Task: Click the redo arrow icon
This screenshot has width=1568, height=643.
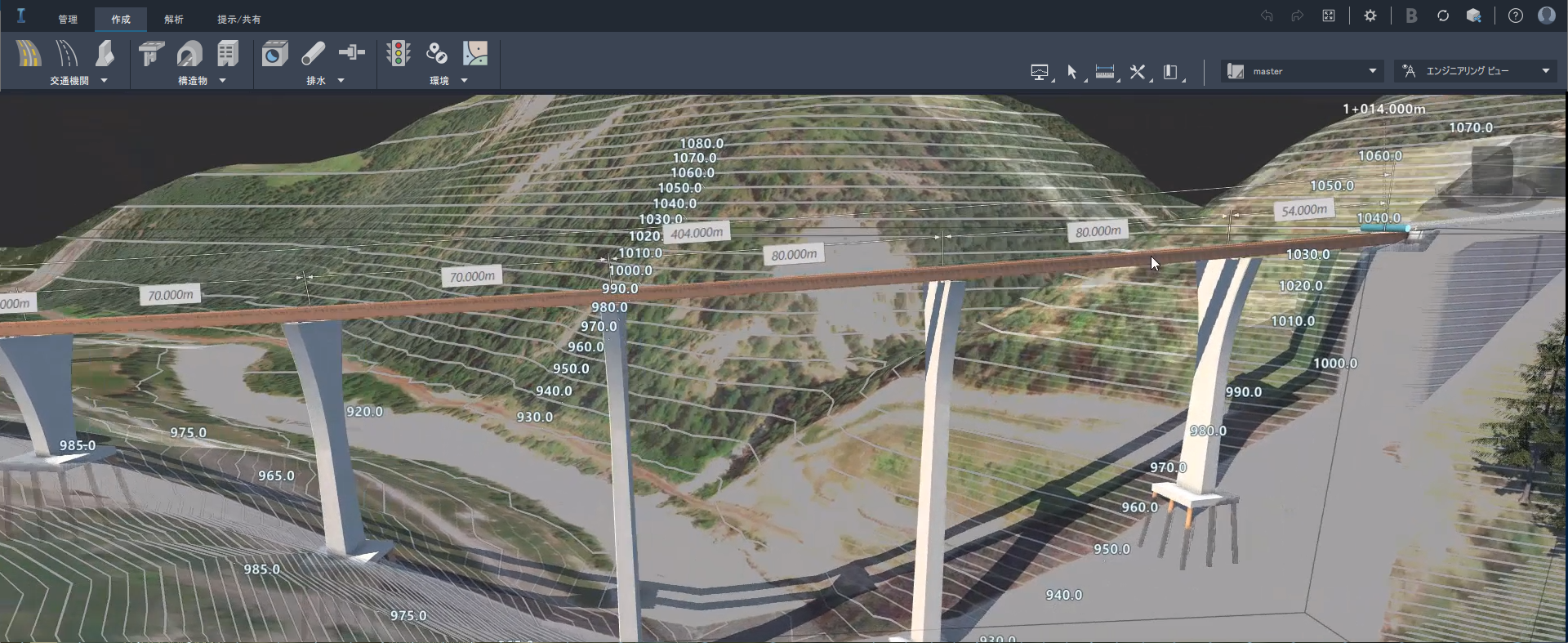Action: (1297, 16)
